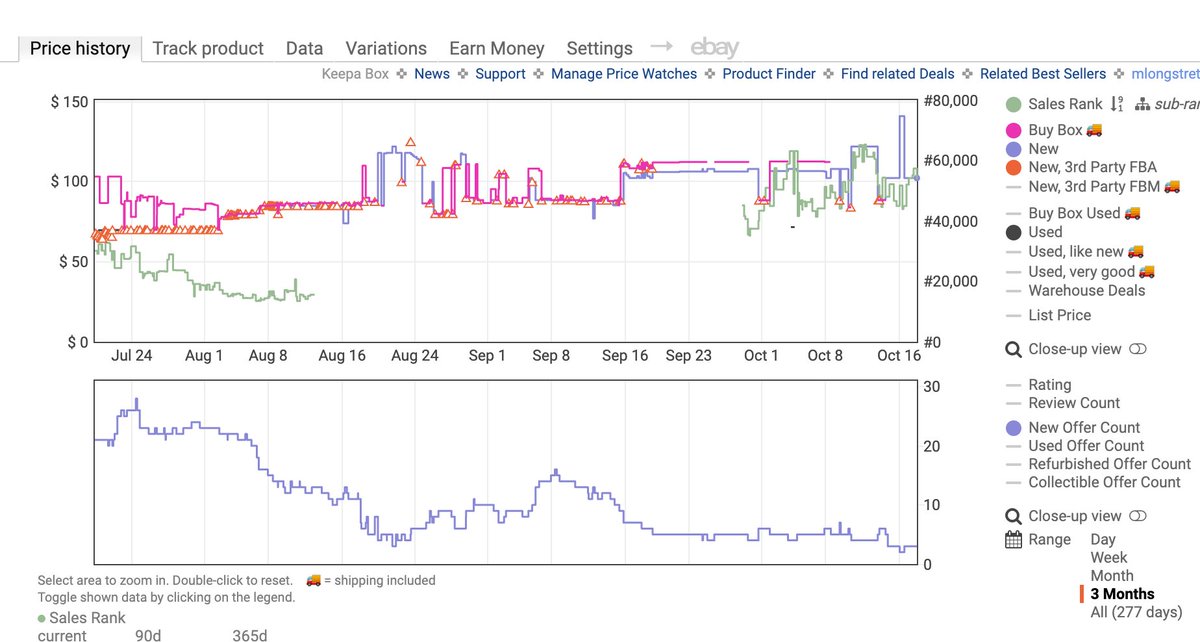Click the ebay logo tab

pos(714,48)
